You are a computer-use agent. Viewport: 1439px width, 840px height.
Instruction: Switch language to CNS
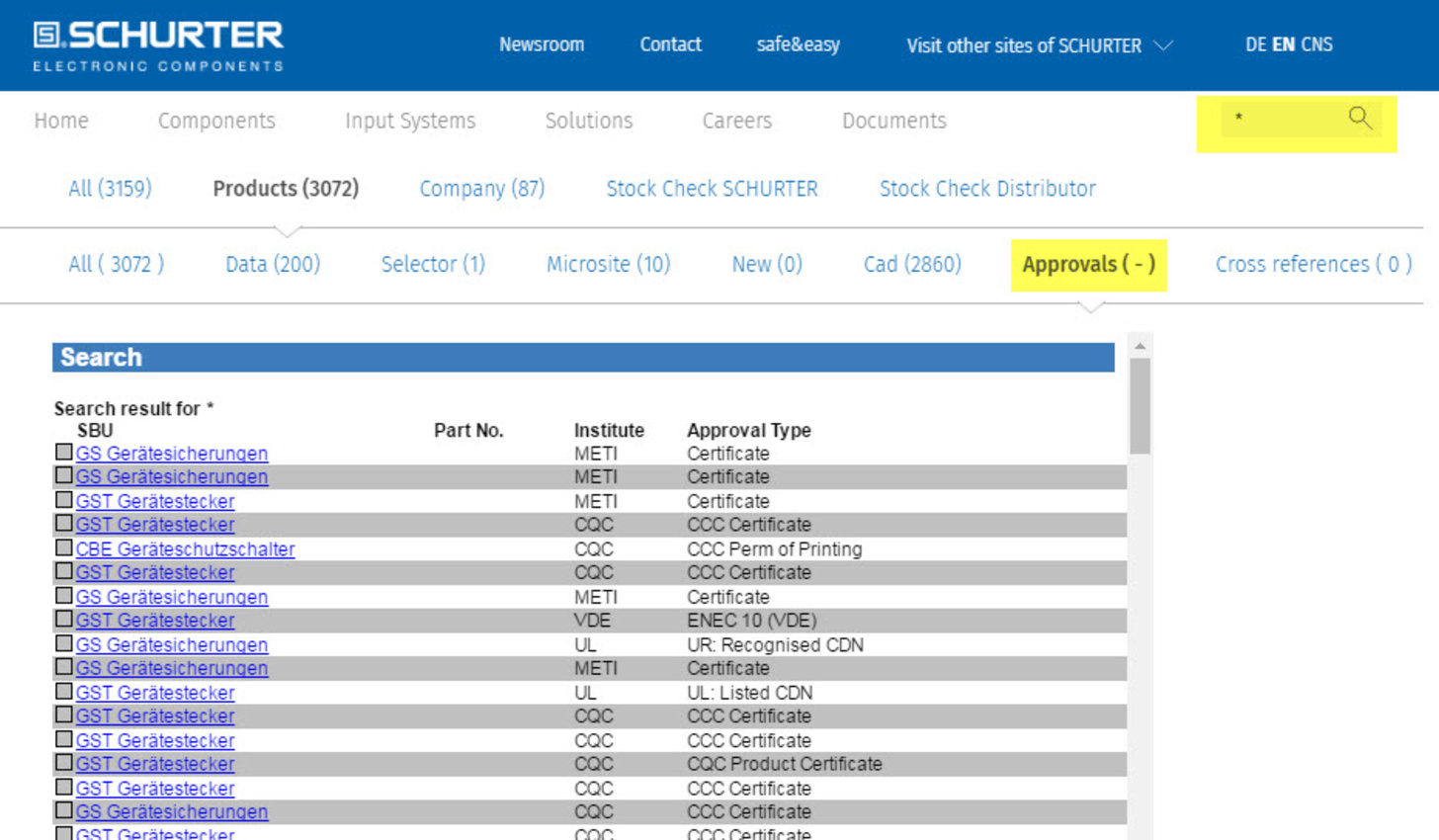tap(1316, 44)
